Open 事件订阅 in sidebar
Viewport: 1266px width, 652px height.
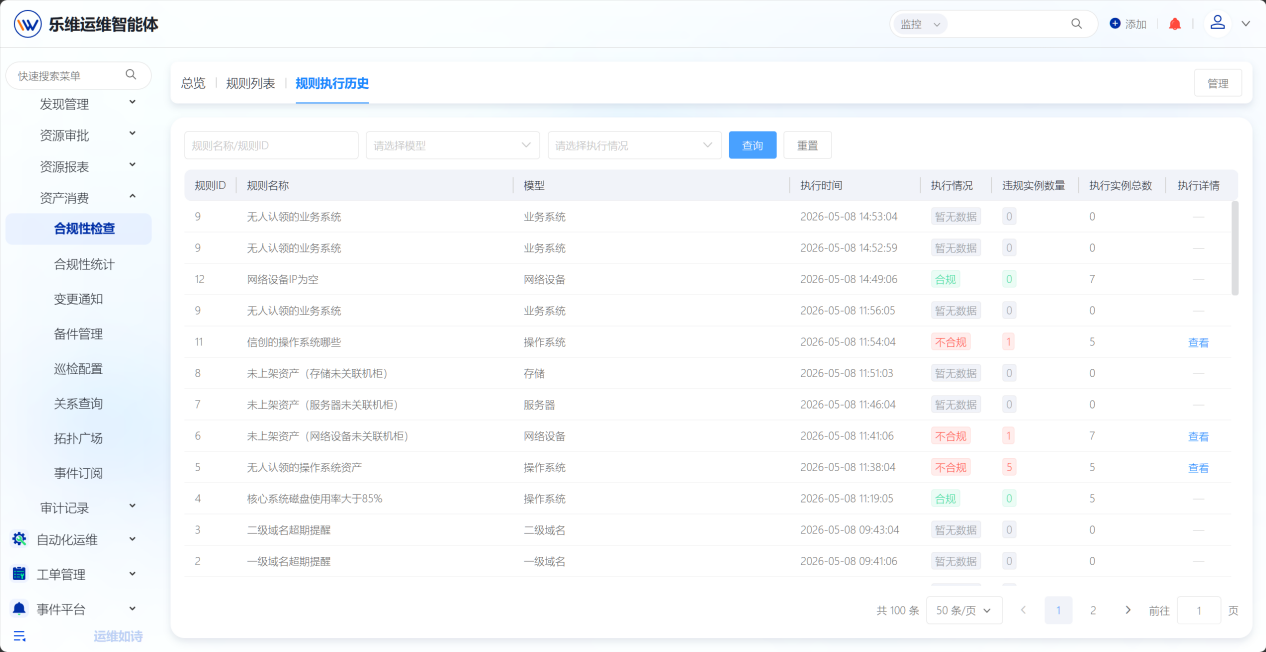[x=79, y=474]
